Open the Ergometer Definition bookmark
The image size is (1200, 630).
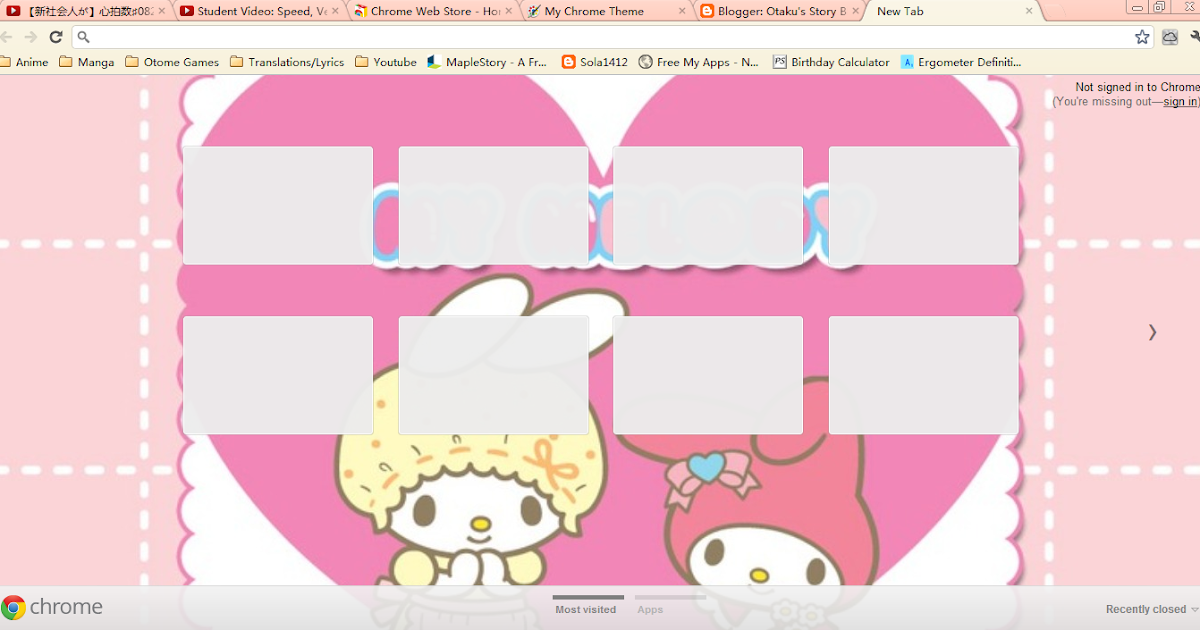[x=961, y=62]
